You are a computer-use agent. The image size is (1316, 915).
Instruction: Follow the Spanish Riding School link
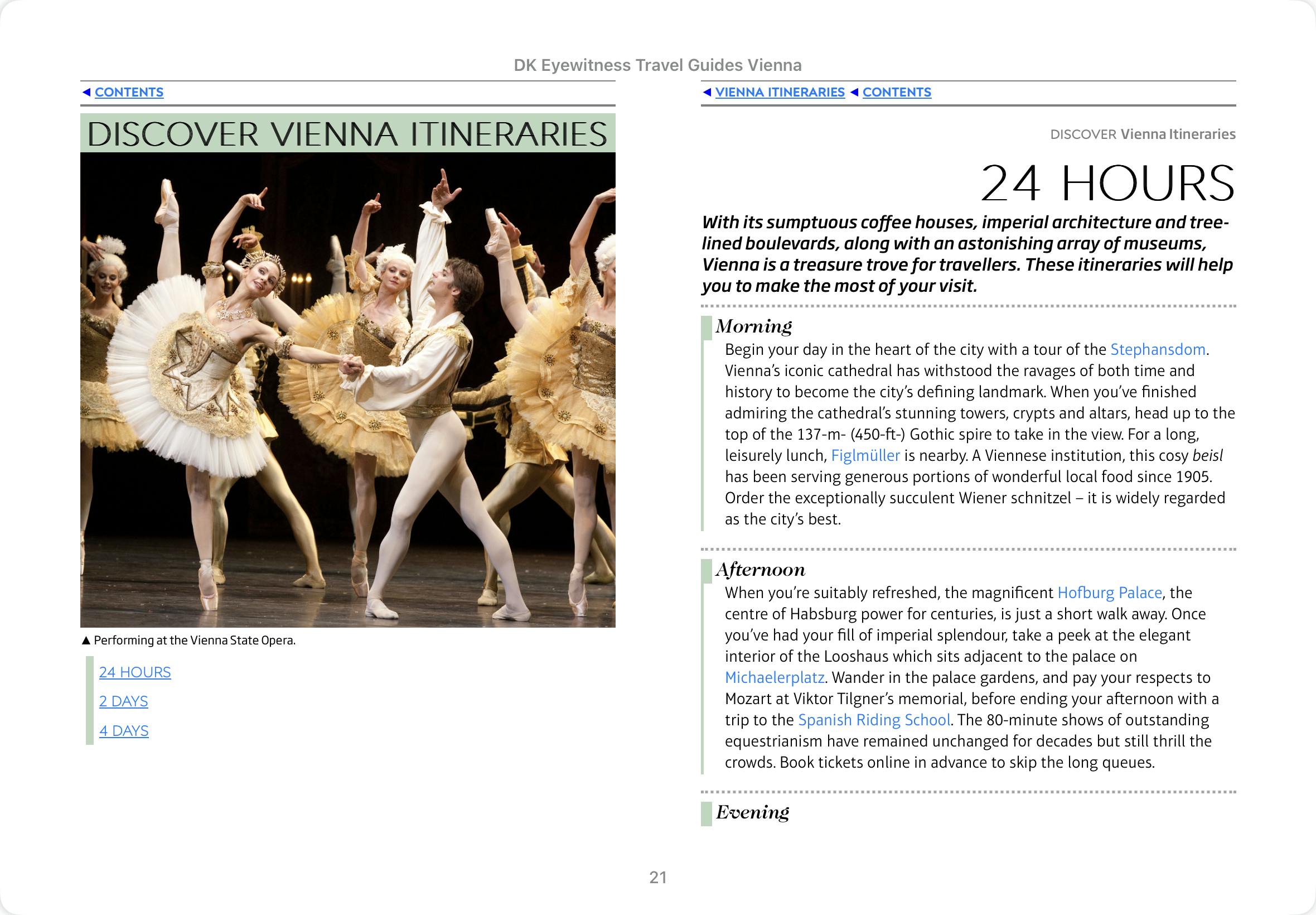tap(874, 720)
